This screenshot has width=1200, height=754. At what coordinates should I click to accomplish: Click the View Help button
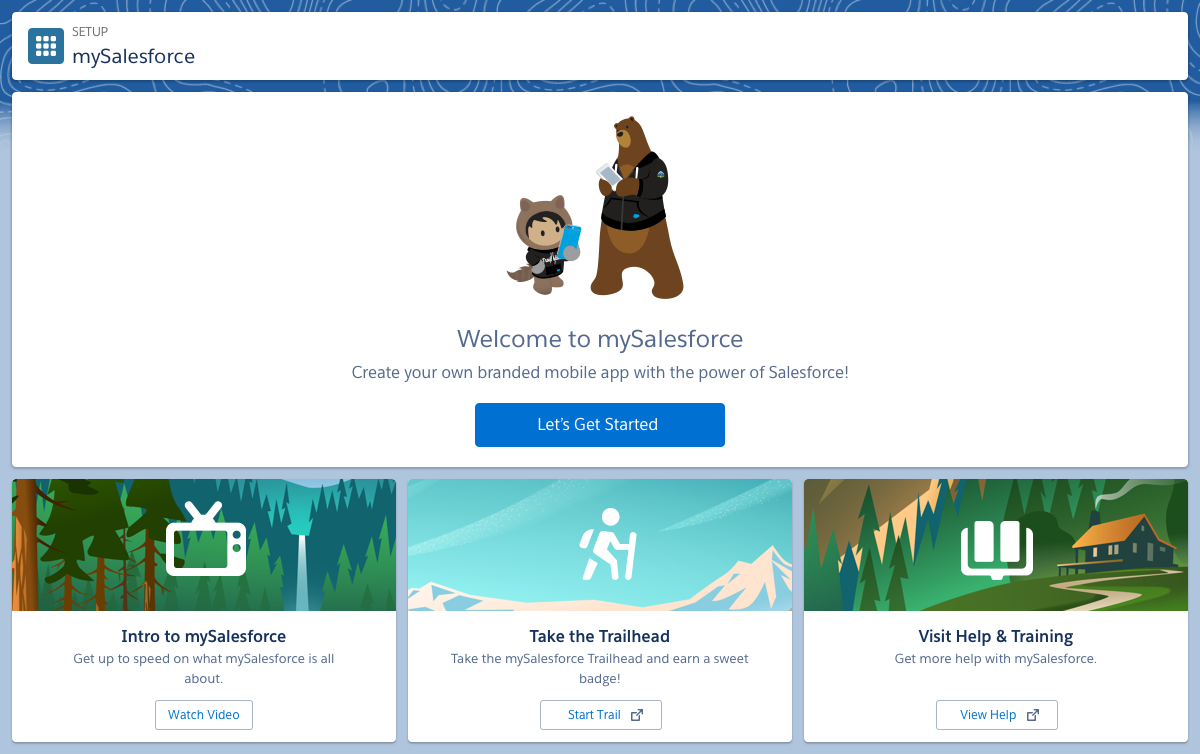(x=996, y=715)
